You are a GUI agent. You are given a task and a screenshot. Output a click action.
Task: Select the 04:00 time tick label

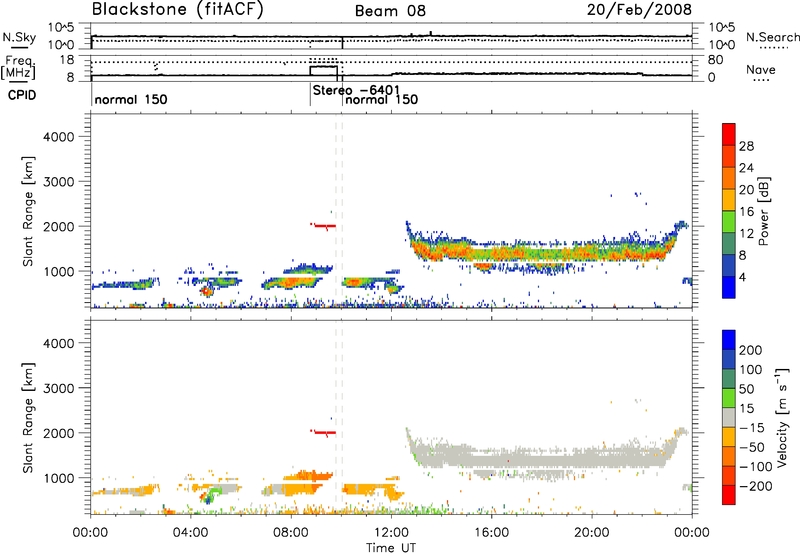pyautogui.click(x=191, y=533)
